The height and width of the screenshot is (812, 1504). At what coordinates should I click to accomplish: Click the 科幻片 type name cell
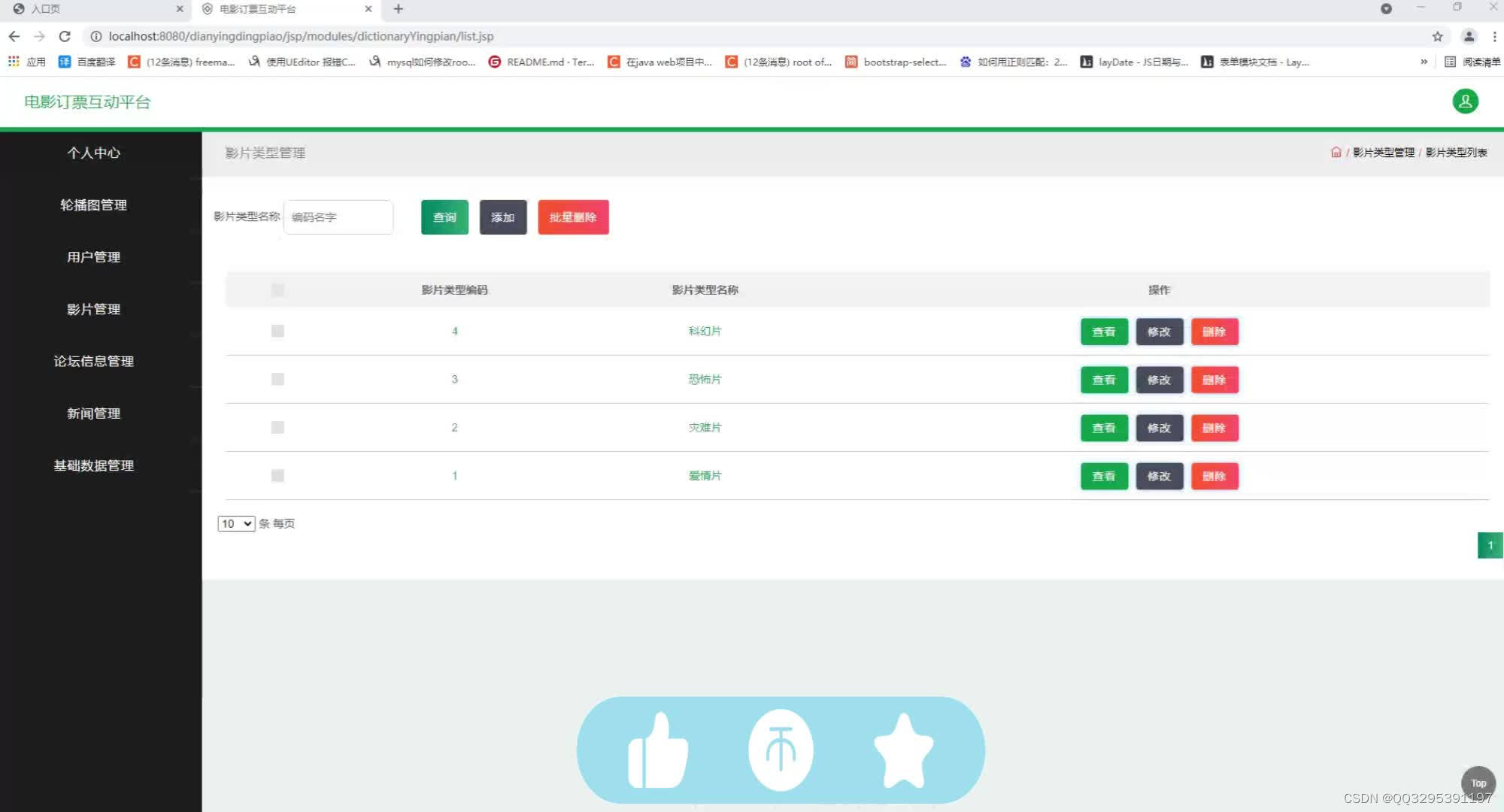click(705, 332)
